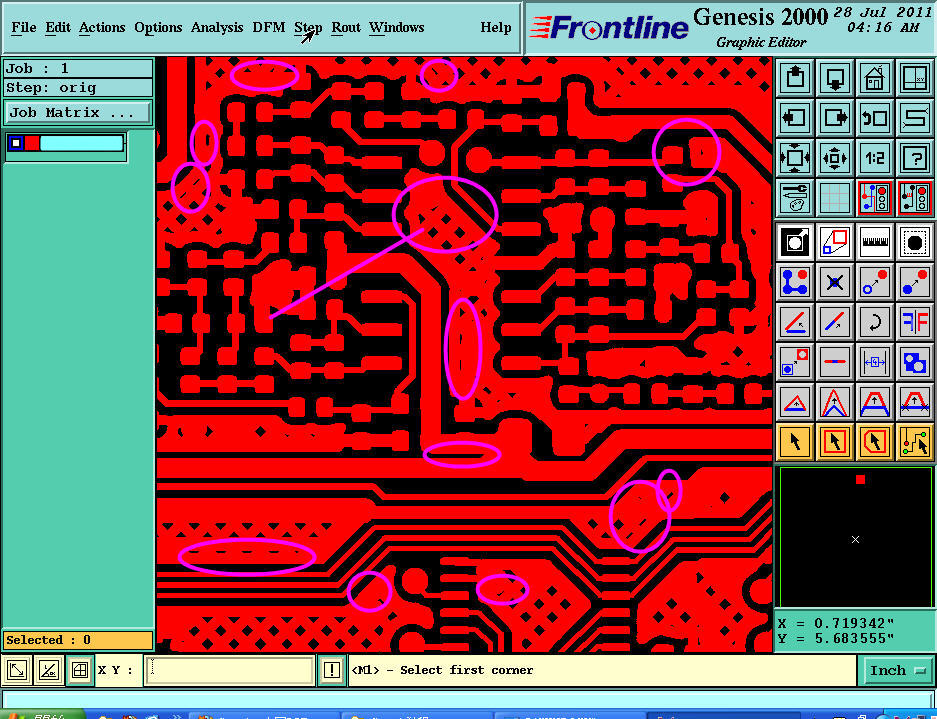Open the Edit menu
Screen dimensions: 937x719
point(58,27)
